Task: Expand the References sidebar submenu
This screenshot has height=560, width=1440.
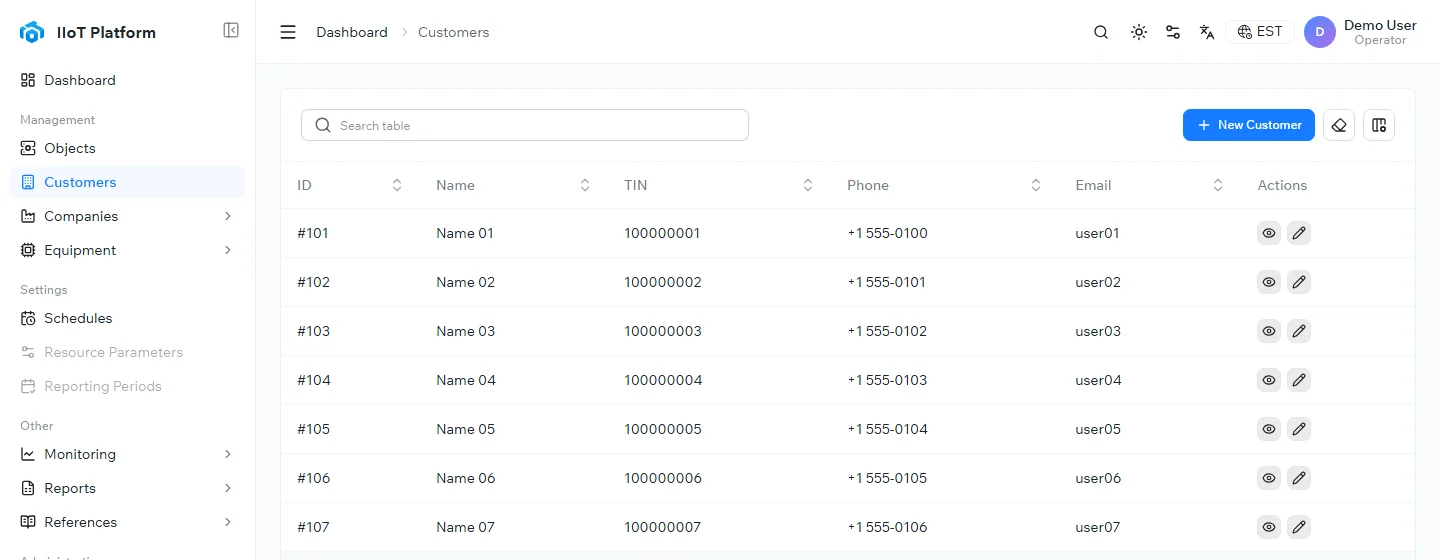Action: [127, 522]
